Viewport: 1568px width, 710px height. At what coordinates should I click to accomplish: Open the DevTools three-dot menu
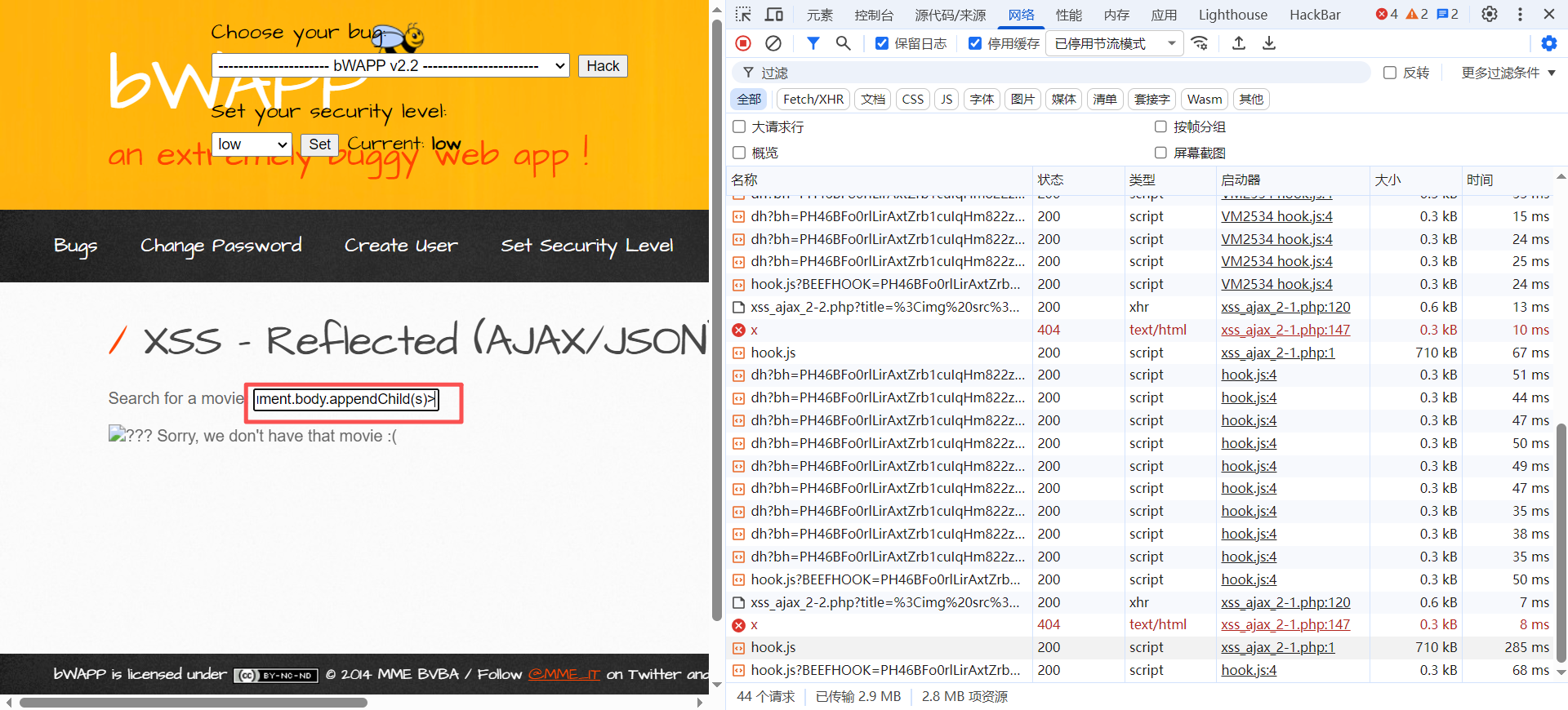tap(1520, 14)
